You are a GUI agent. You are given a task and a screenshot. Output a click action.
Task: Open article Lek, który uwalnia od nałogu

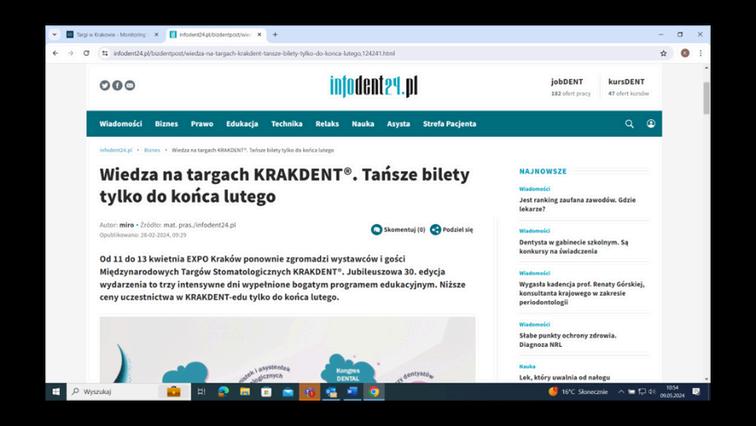coord(565,377)
